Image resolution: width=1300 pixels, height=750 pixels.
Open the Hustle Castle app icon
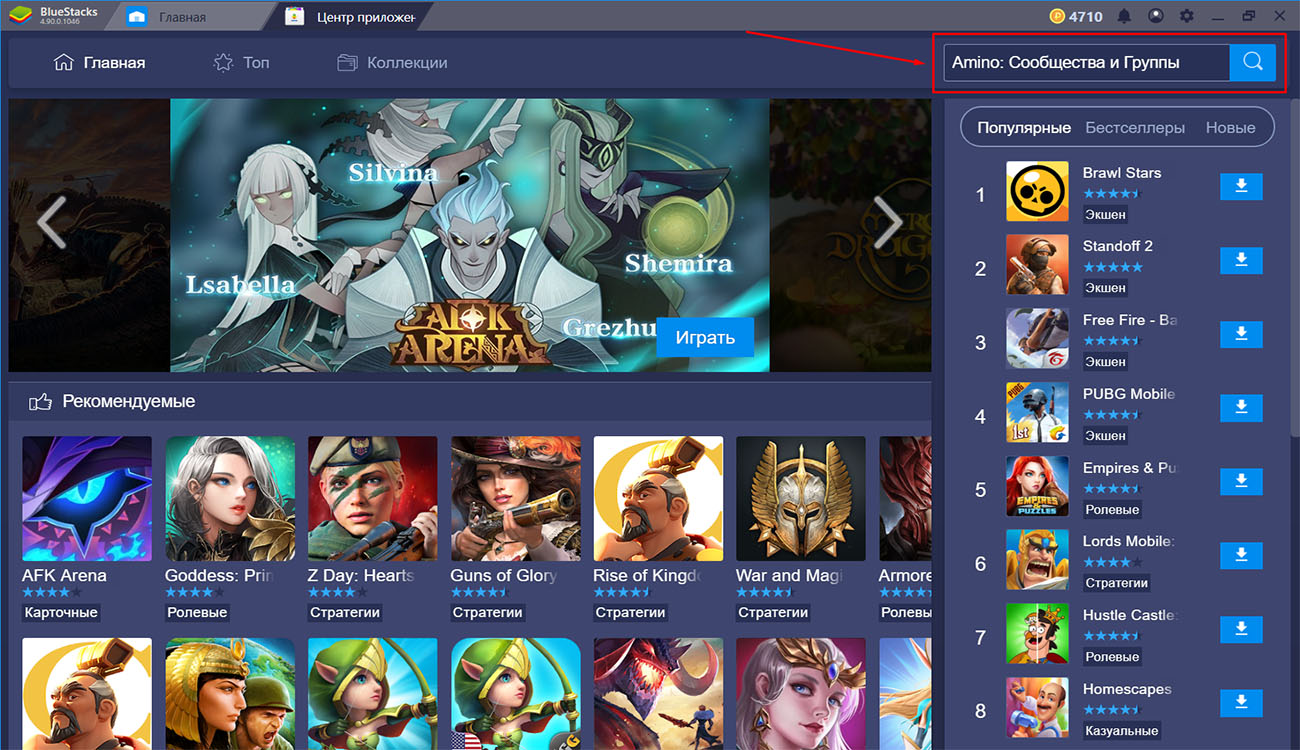click(1037, 634)
